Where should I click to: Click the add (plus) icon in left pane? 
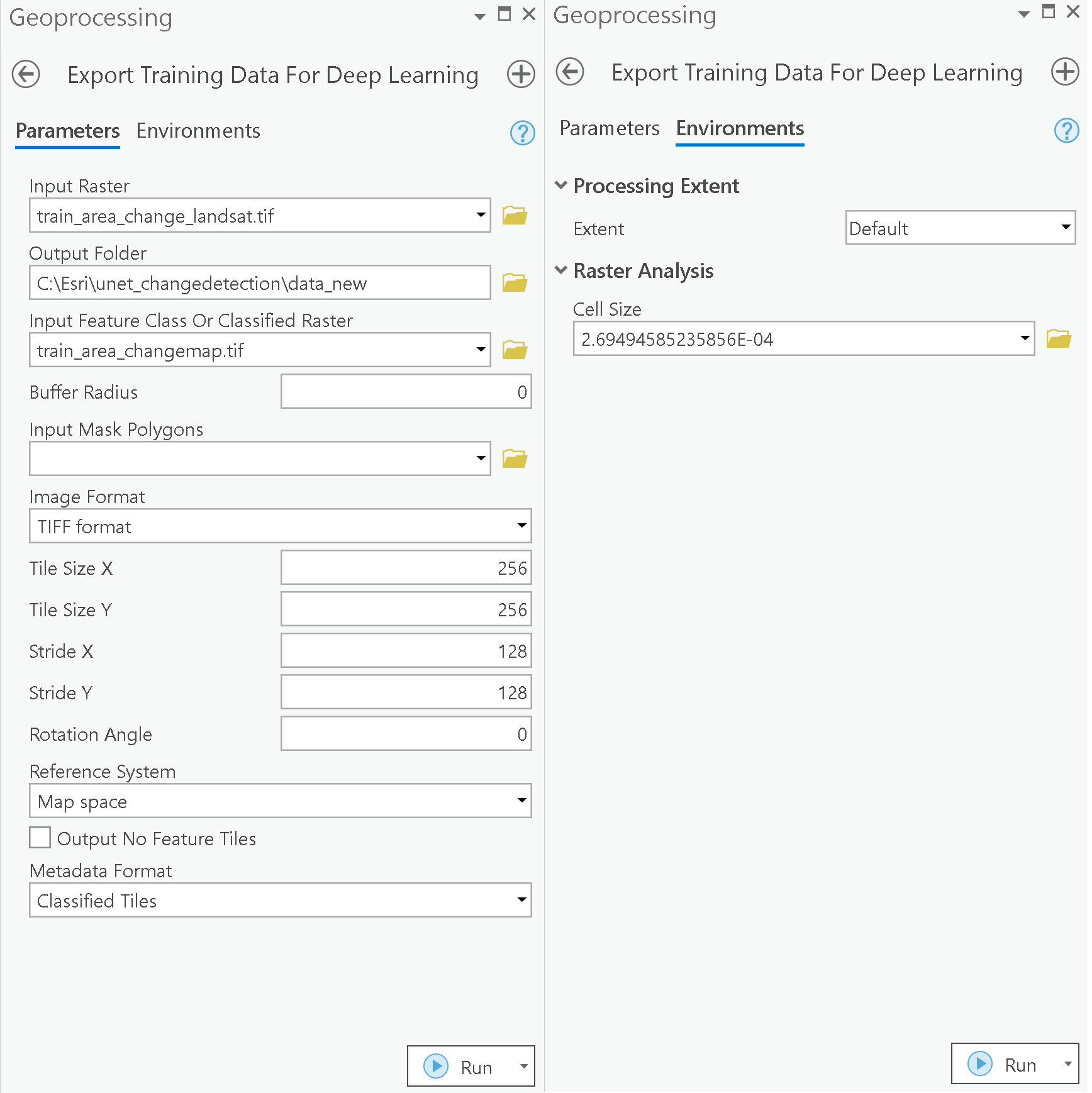521,74
